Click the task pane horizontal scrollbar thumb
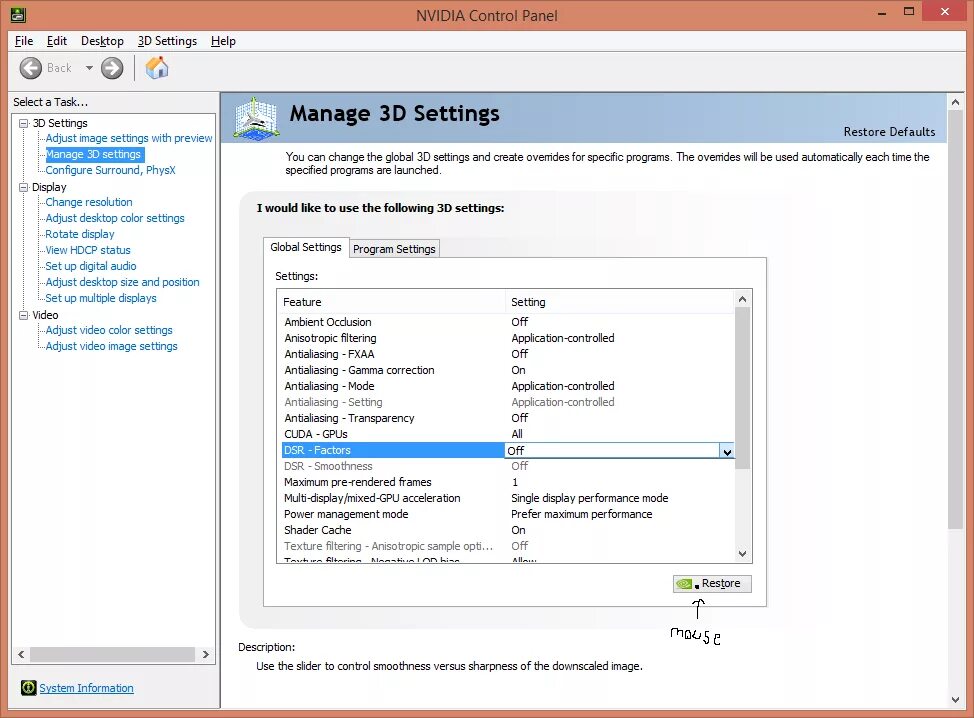The image size is (974, 718). coord(112,655)
